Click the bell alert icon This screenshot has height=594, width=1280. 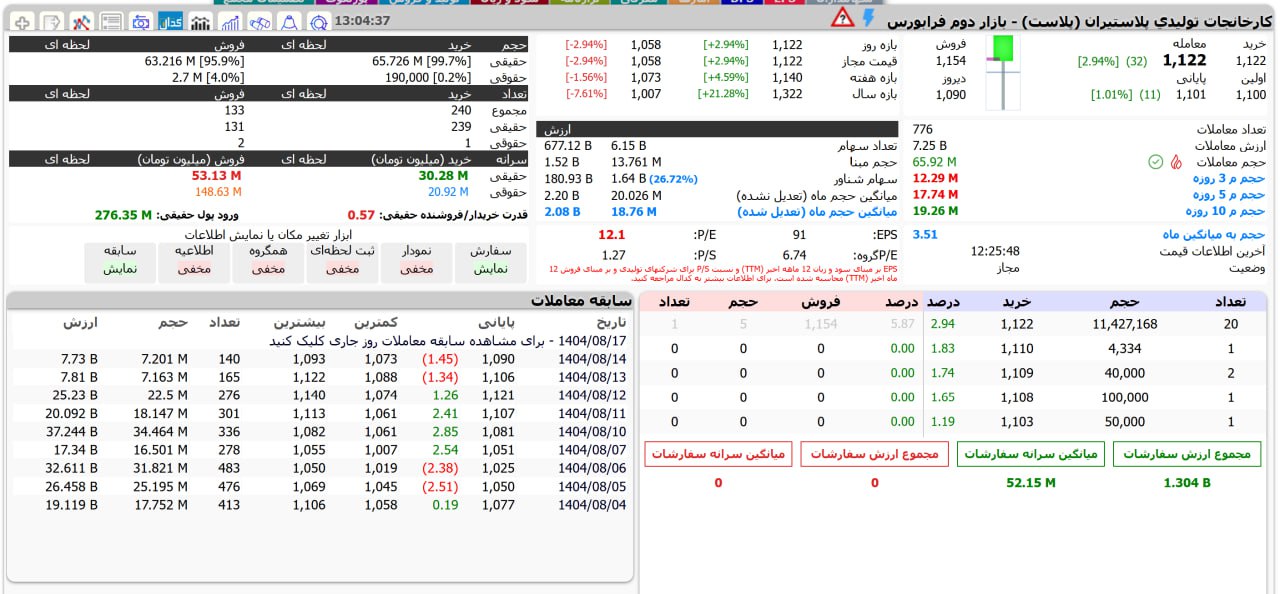click(289, 22)
